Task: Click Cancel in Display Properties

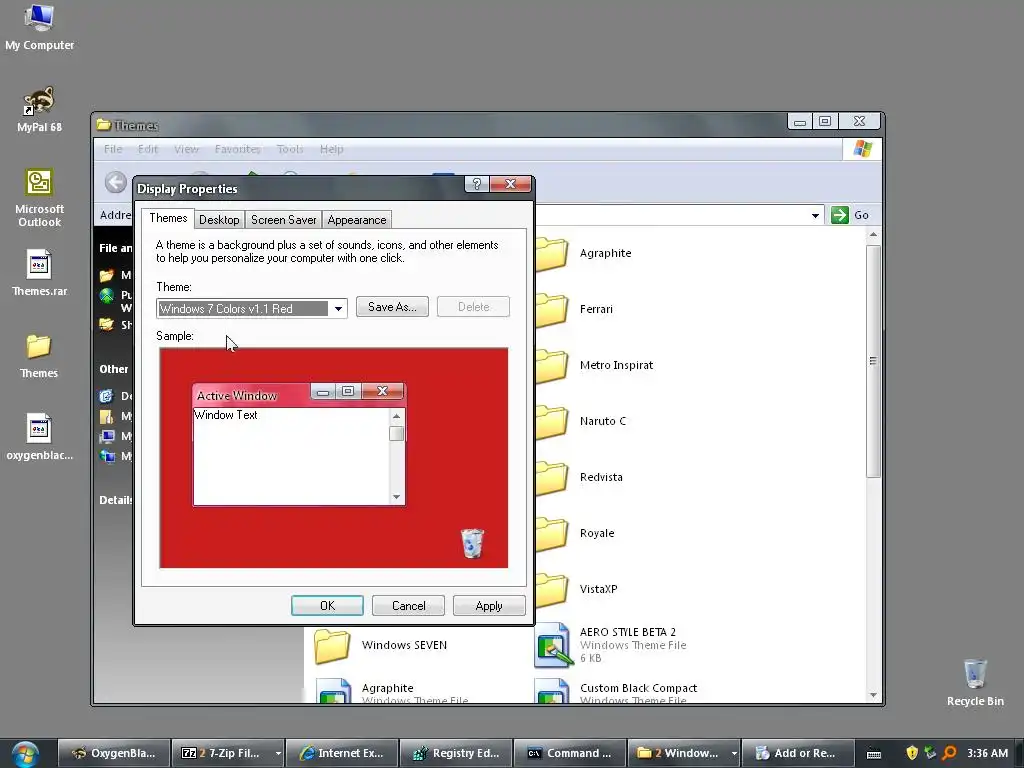Action: (408, 605)
